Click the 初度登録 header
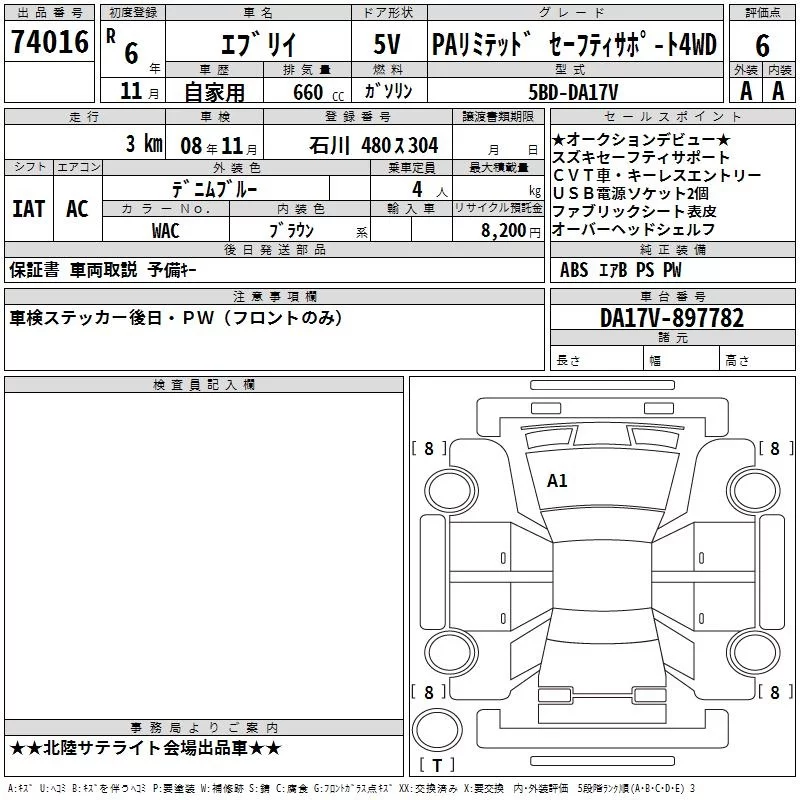The height and width of the screenshot is (800, 800). pos(133,13)
